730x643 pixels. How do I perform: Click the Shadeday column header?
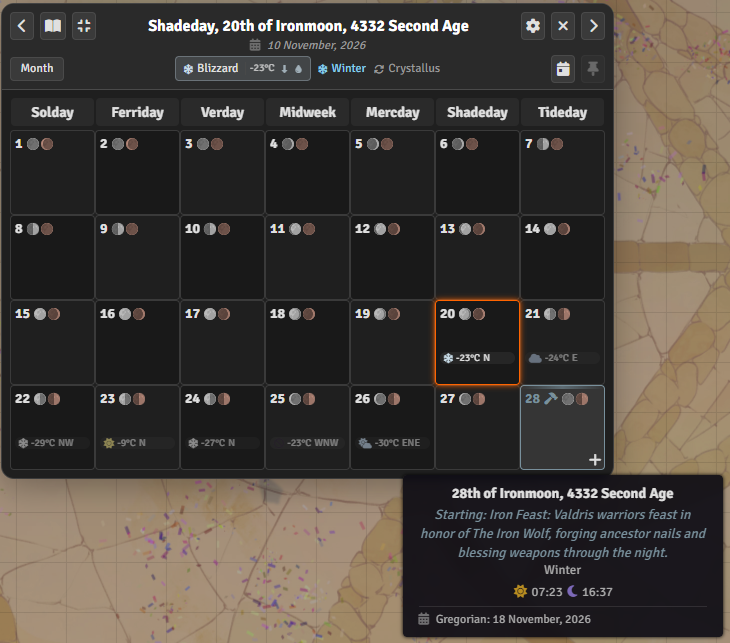[x=477, y=112]
